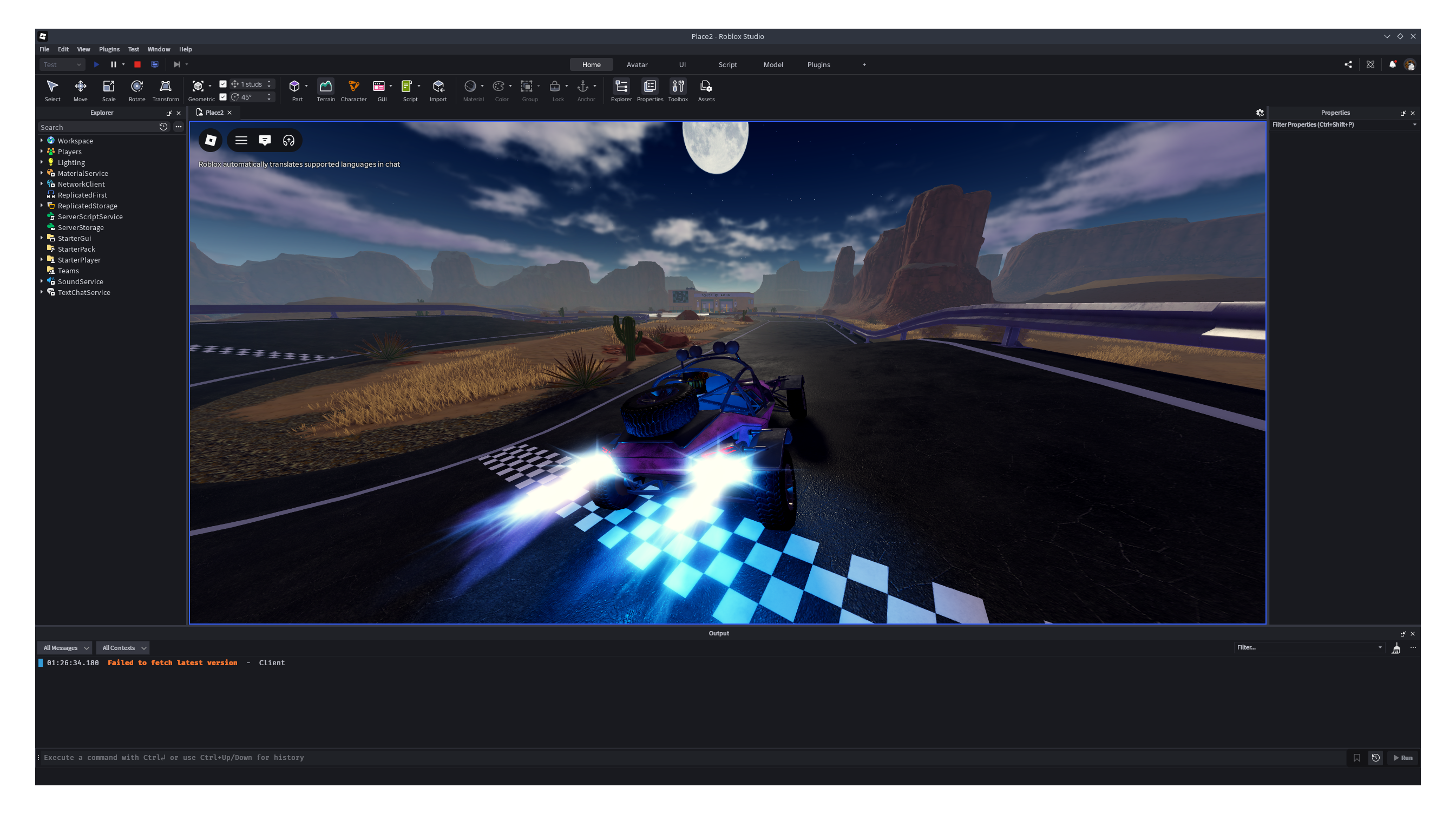Select the Select tool
Image resolution: width=1456 pixels, height=827 pixels.
point(53,90)
